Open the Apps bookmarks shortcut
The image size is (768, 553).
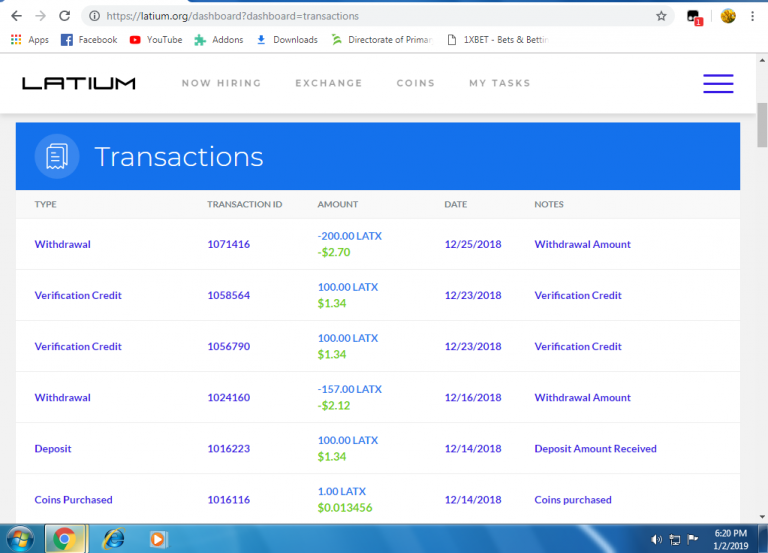29,40
